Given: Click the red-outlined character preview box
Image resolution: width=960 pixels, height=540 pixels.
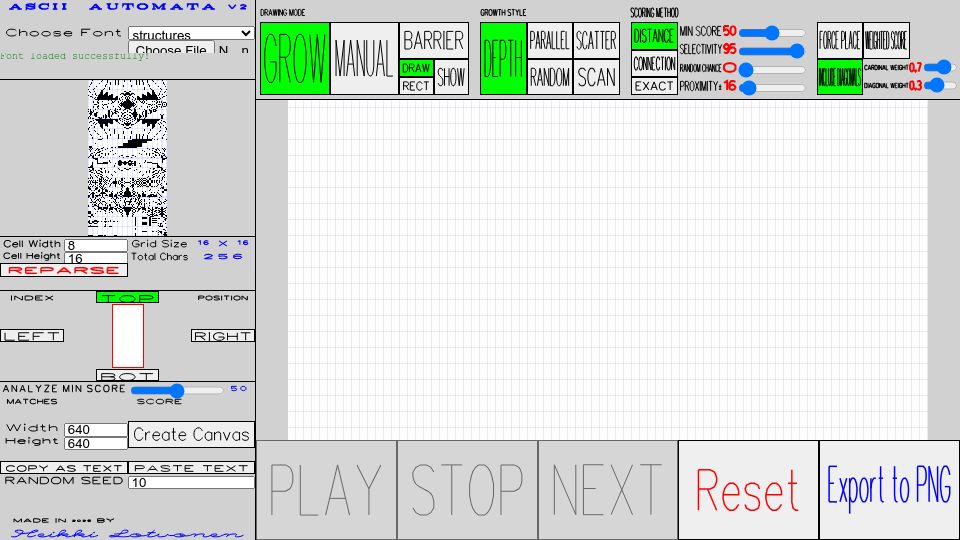Looking at the screenshot, I should coord(128,336).
